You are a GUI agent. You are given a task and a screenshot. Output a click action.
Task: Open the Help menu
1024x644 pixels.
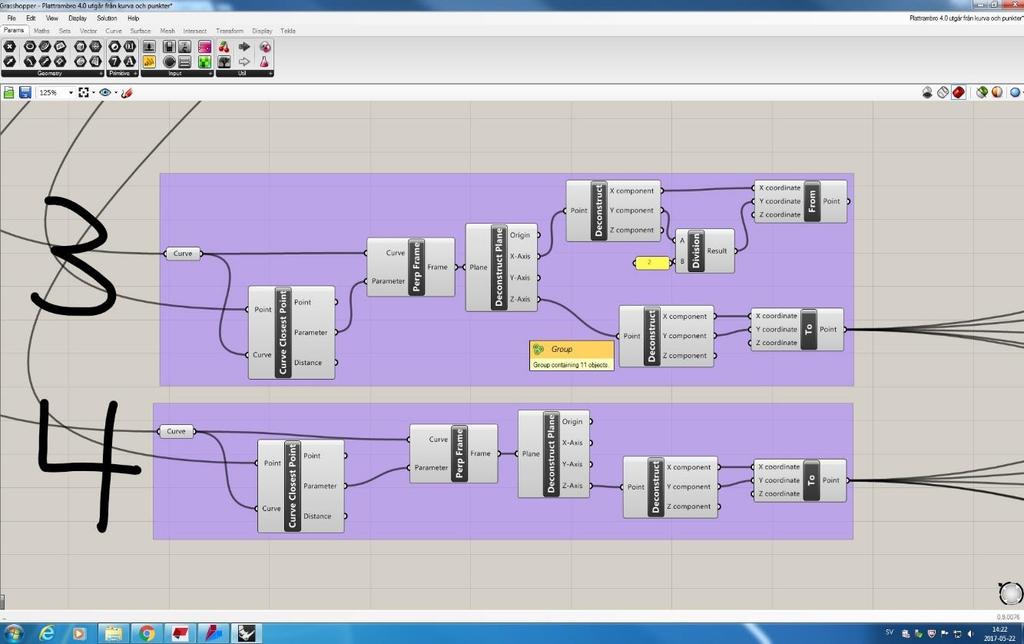pyautogui.click(x=133, y=18)
